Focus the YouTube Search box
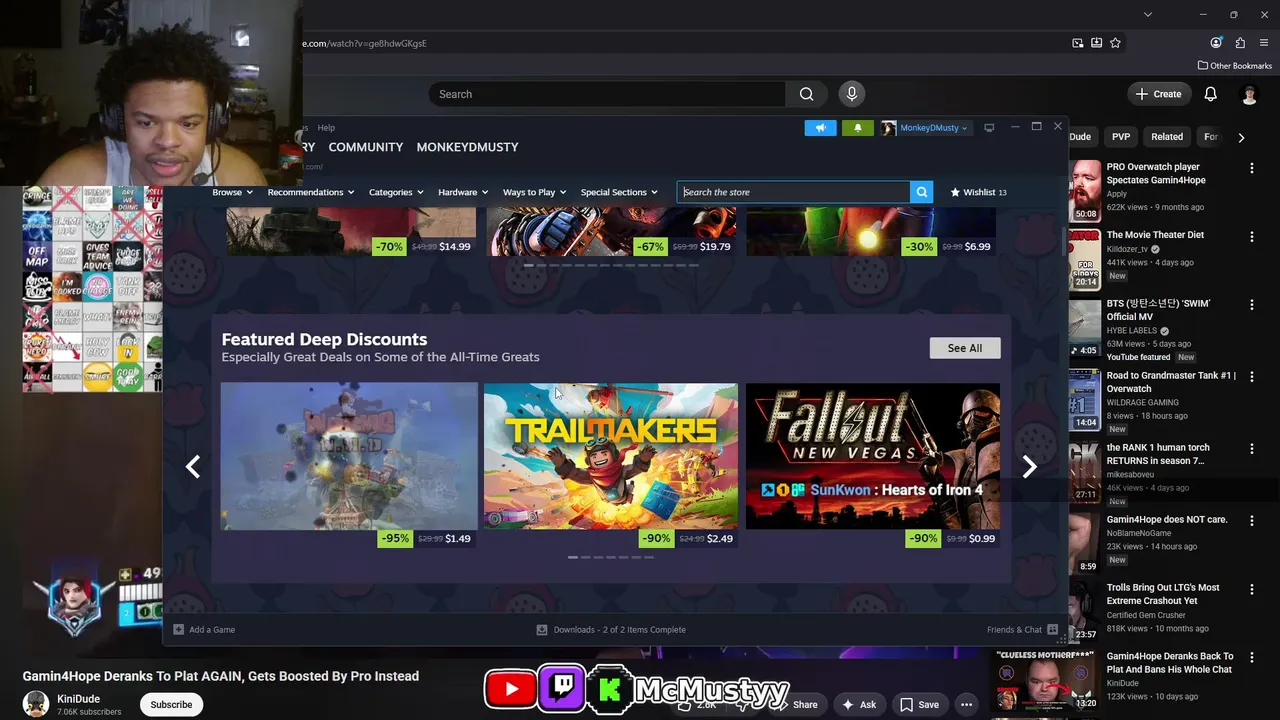Screen dimensions: 1280x720 (x=607, y=94)
